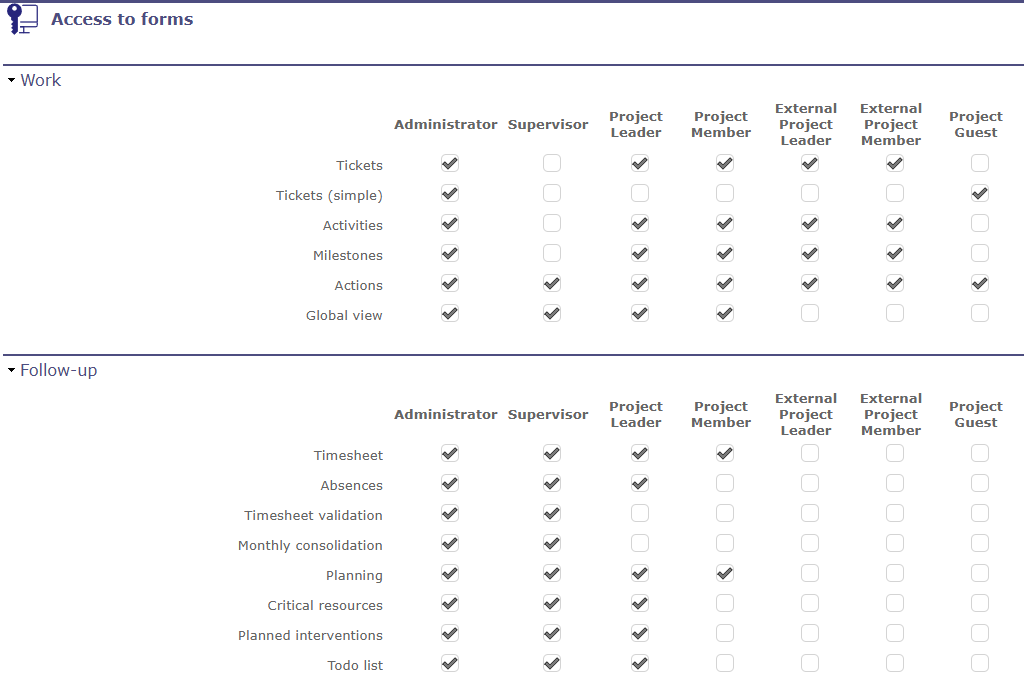1024x683 pixels.
Task: Collapse the Work section
Action: pos(11,80)
